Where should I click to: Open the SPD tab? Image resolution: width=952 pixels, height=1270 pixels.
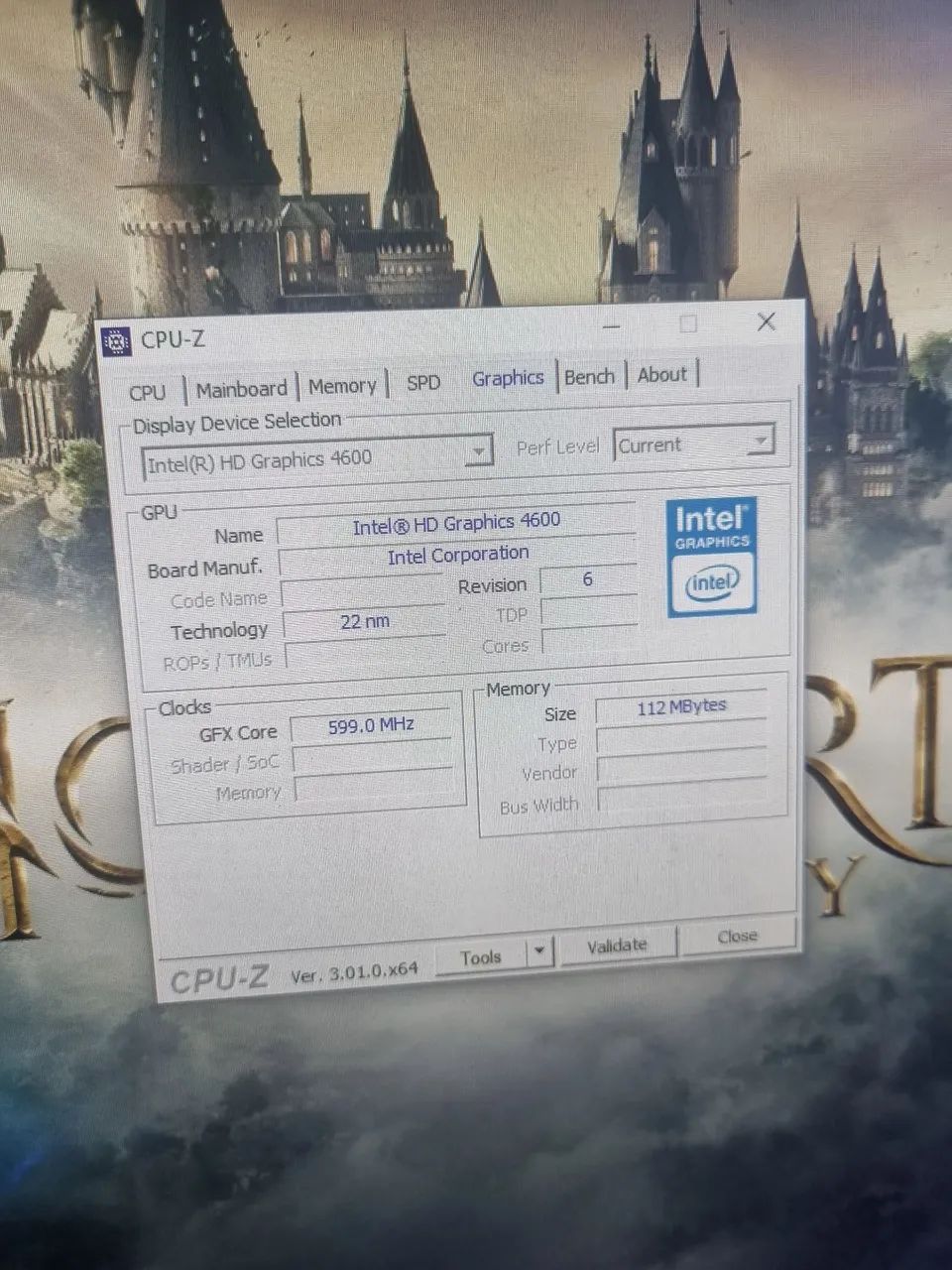click(x=423, y=382)
